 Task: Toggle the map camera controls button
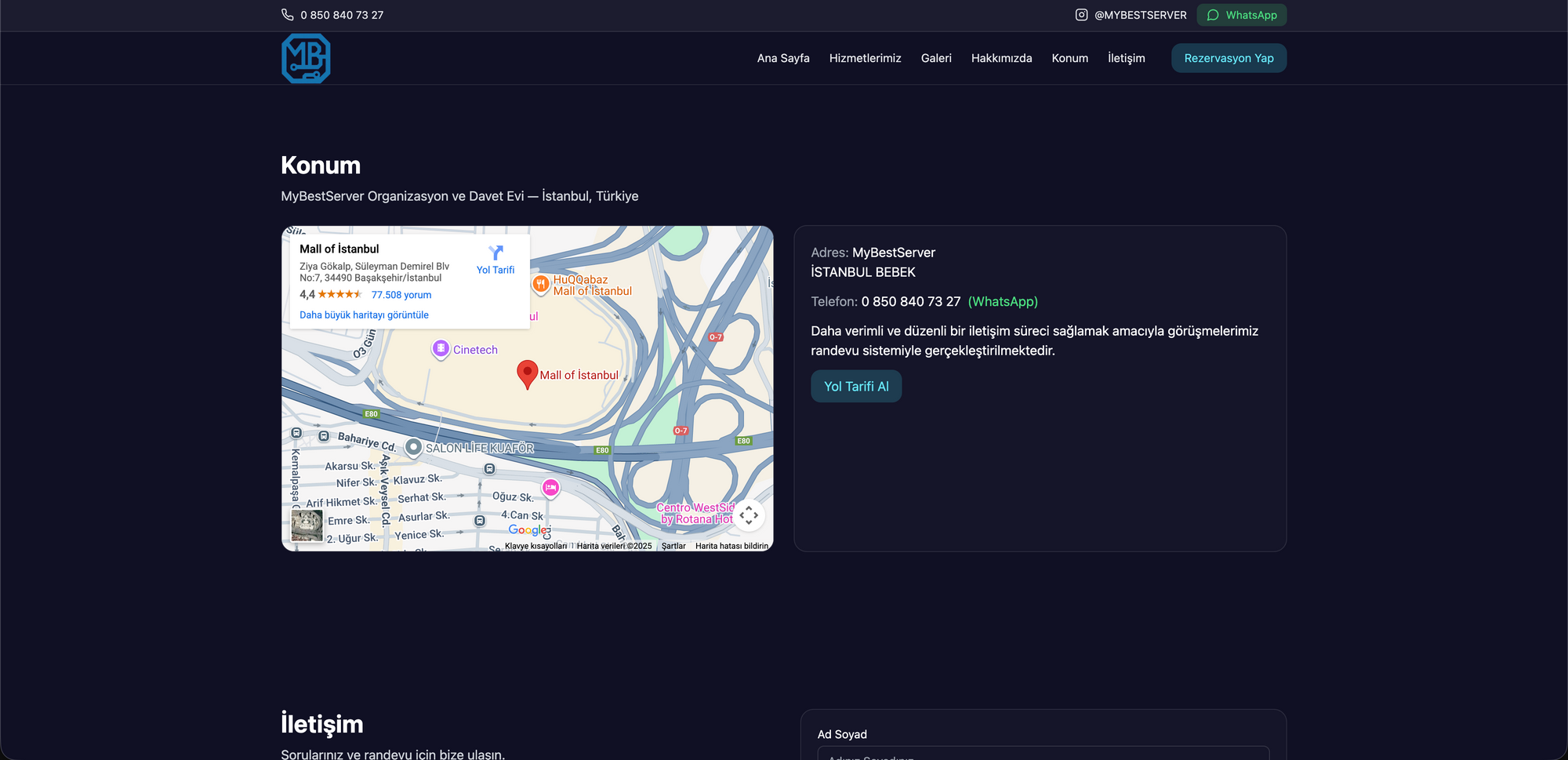tap(749, 515)
